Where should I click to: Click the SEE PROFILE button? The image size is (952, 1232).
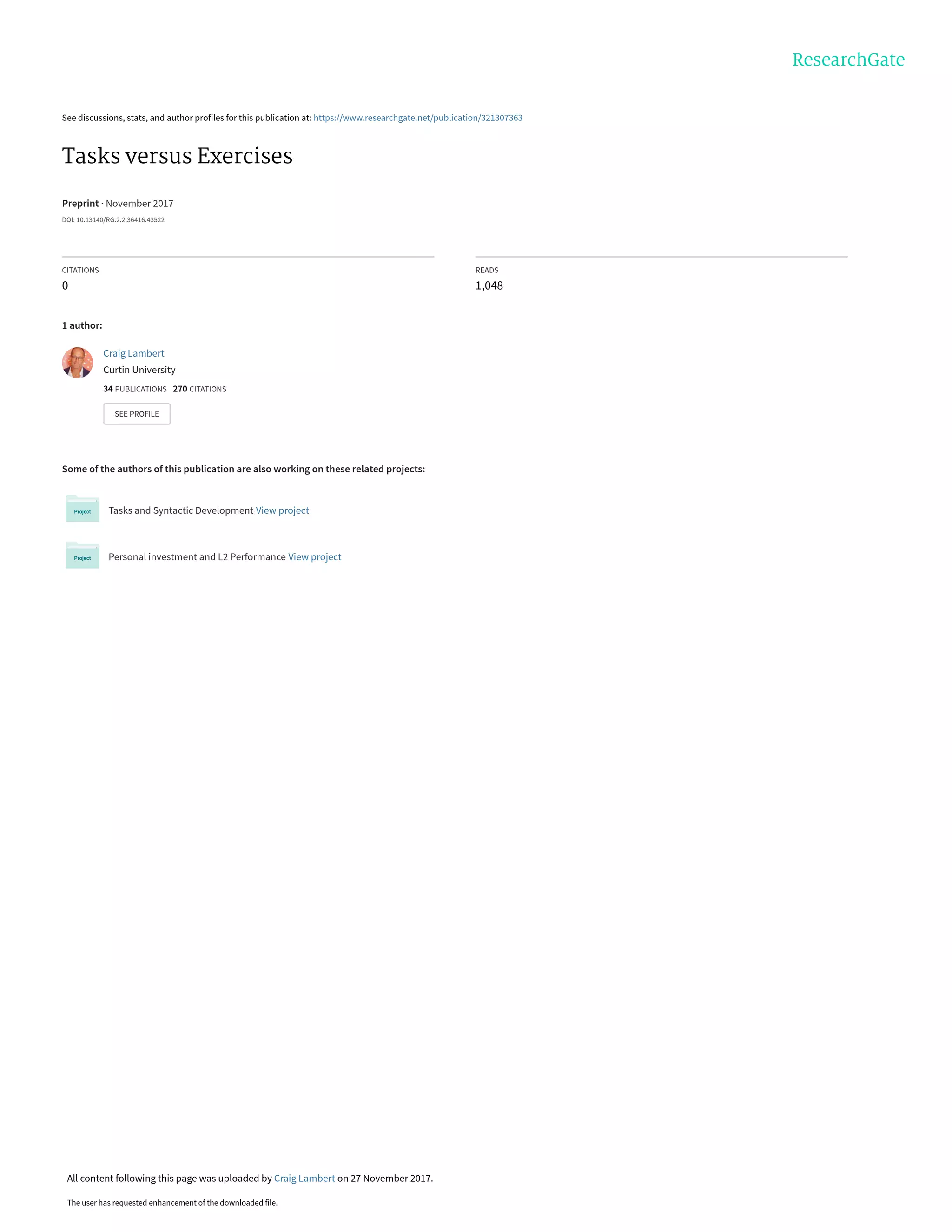[137, 414]
